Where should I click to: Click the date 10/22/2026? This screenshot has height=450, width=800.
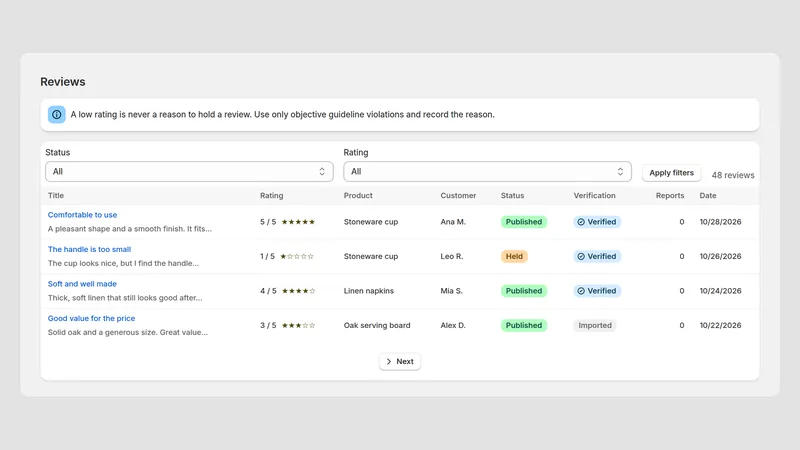[720, 325]
